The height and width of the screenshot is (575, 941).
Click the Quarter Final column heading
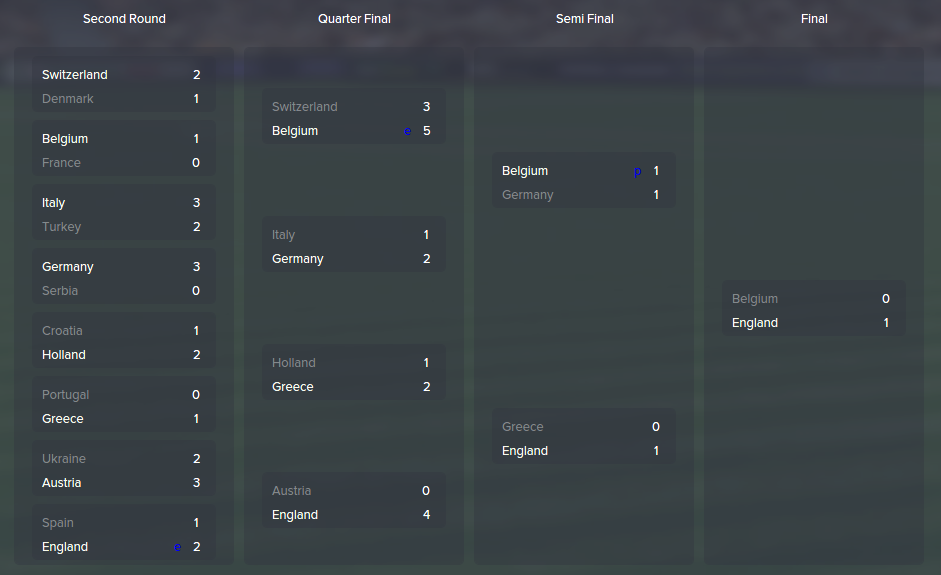tap(354, 19)
